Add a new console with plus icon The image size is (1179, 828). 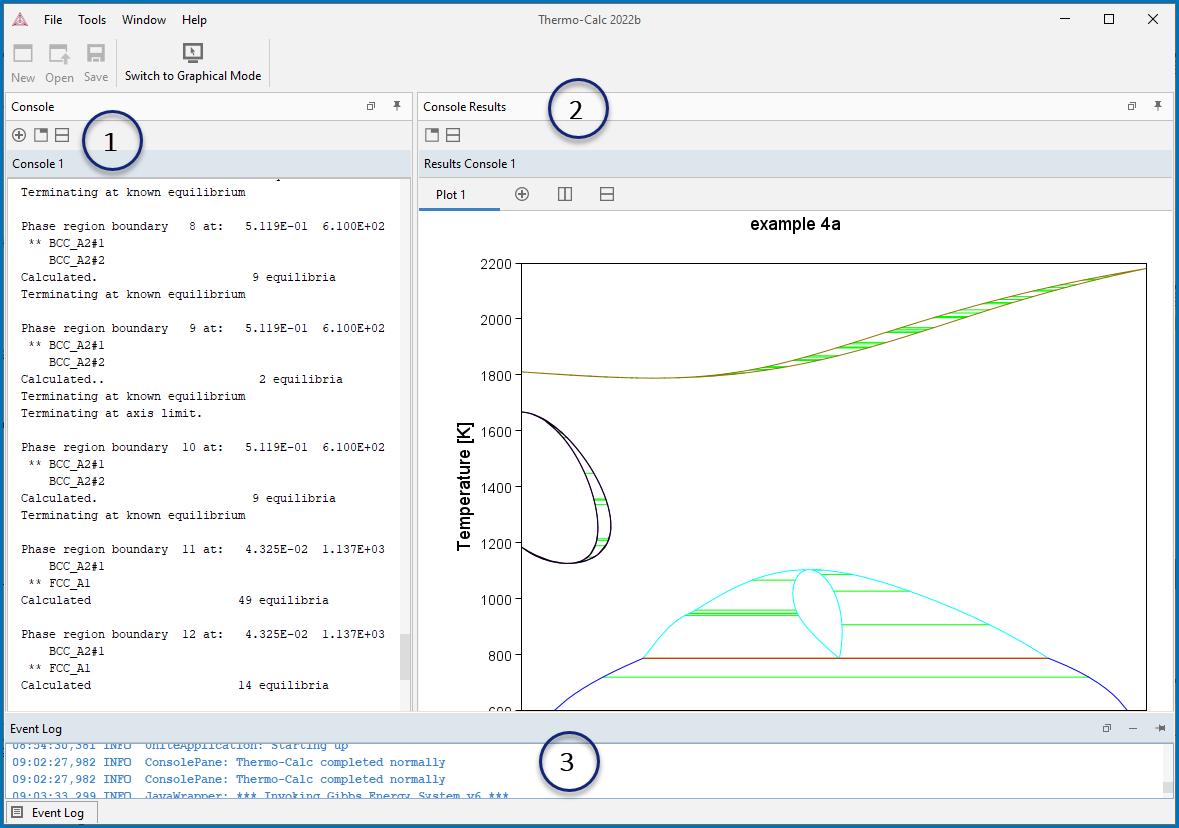coord(19,135)
